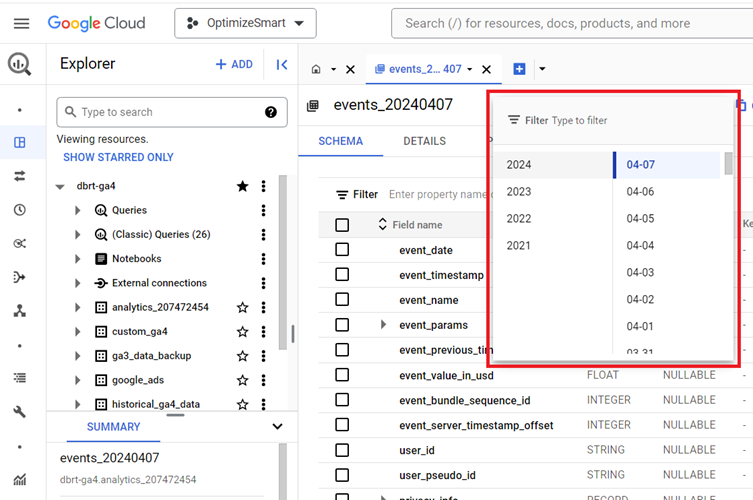Open Analytics Hub sidebar icon
This screenshot has height=500, width=753.
tap(20, 244)
